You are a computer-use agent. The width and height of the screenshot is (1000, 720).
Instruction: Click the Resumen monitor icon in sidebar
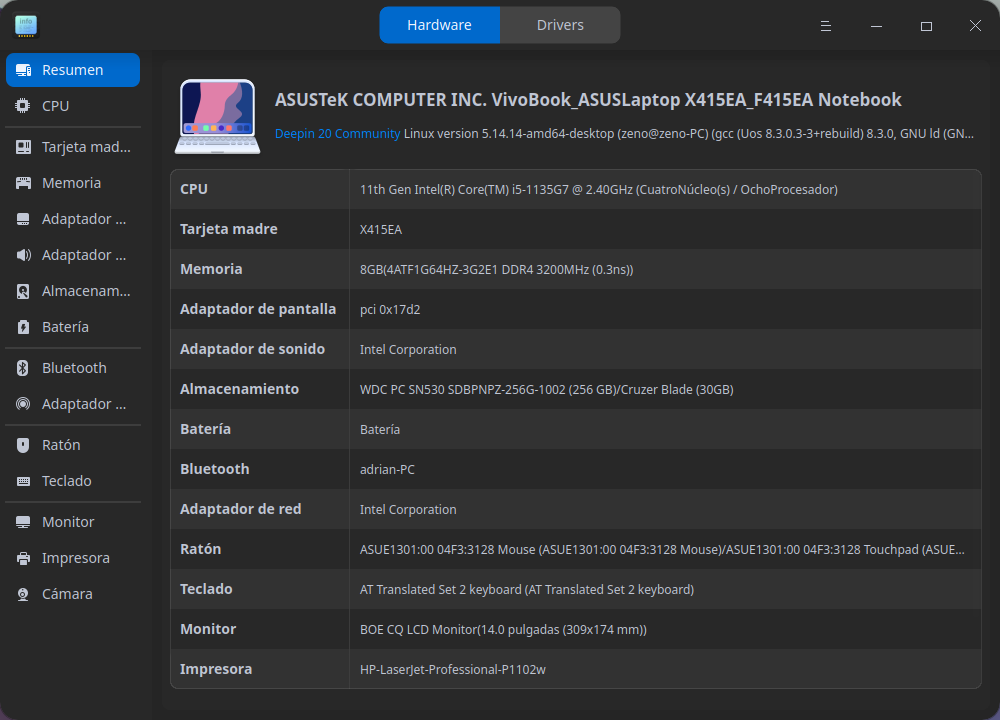click(24, 70)
